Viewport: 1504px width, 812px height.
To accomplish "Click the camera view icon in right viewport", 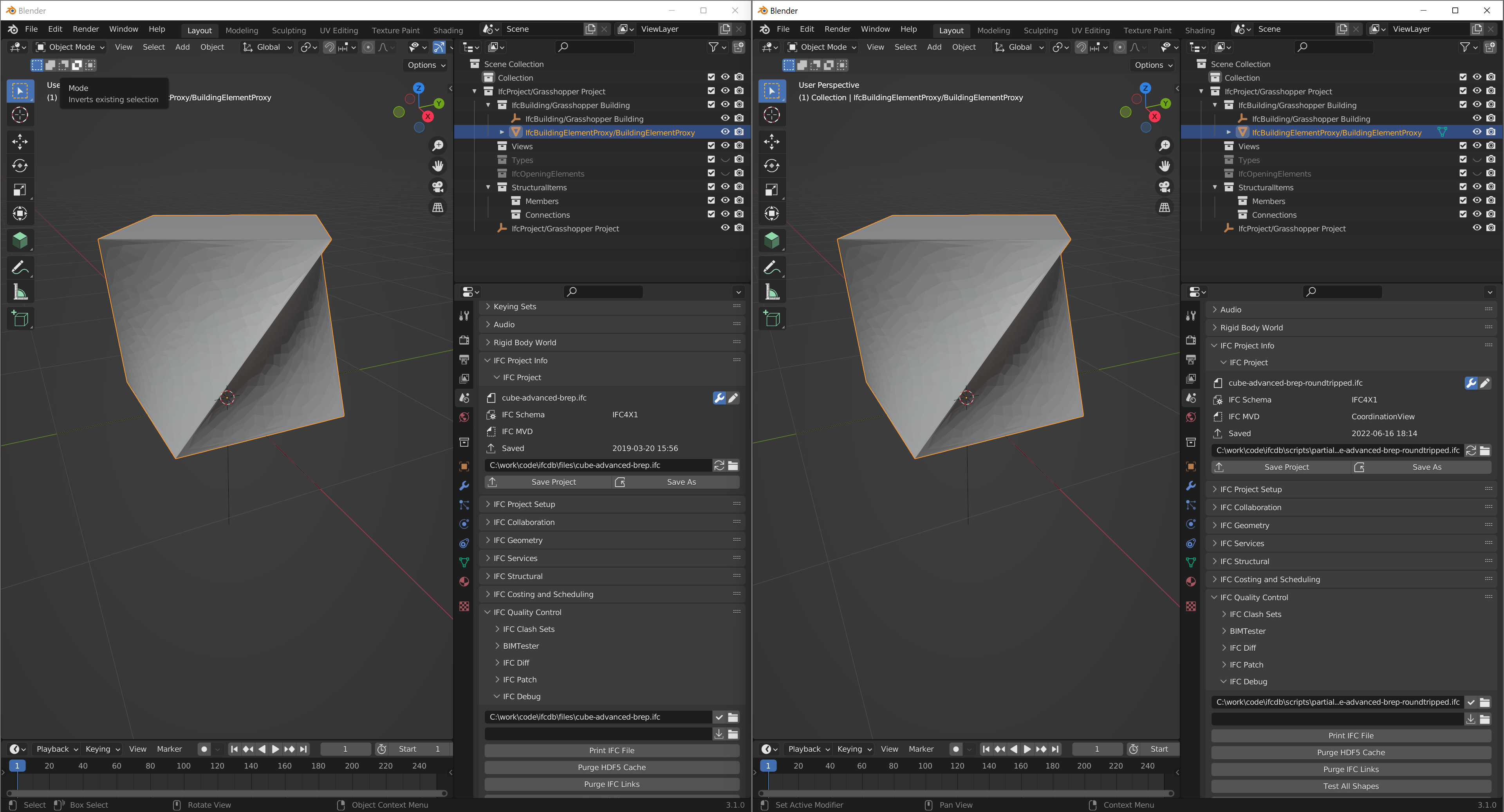I will click(x=1164, y=187).
